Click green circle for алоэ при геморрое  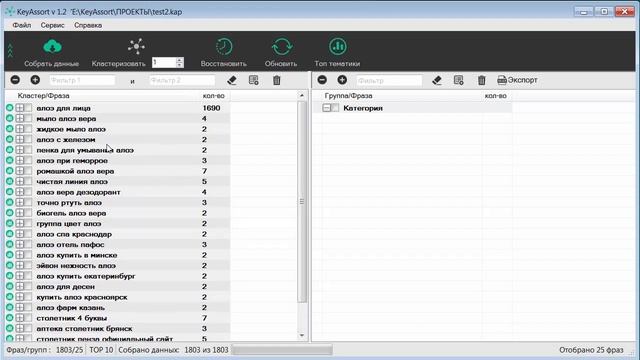tap(10, 161)
